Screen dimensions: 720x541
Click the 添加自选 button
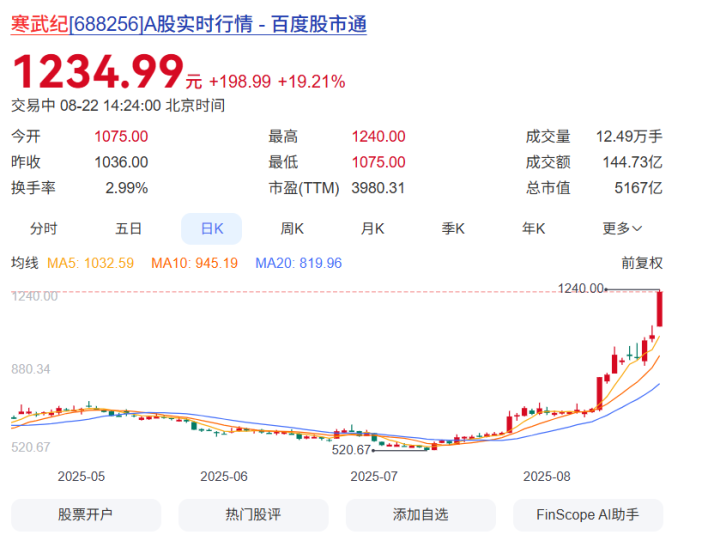(x=421, y=515)
